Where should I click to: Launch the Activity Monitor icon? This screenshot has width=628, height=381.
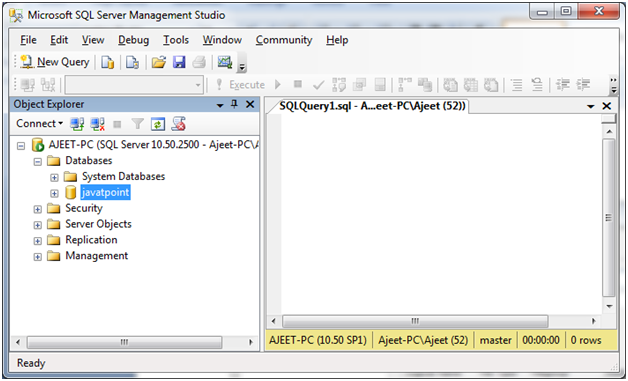click(x=225, y=62)
